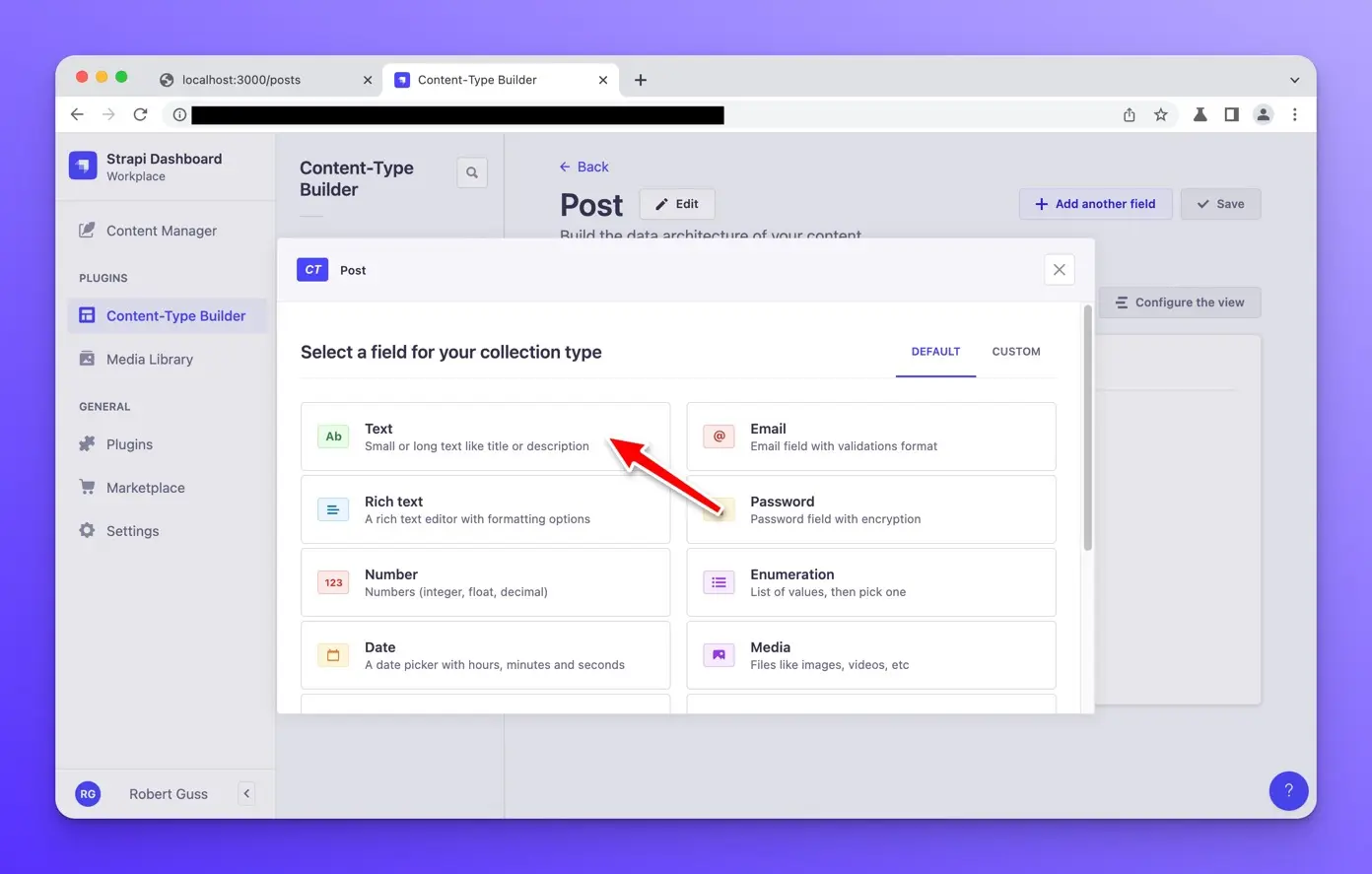
Task: Collapse the sidebar with chevron button
Action: click(246, 794)
